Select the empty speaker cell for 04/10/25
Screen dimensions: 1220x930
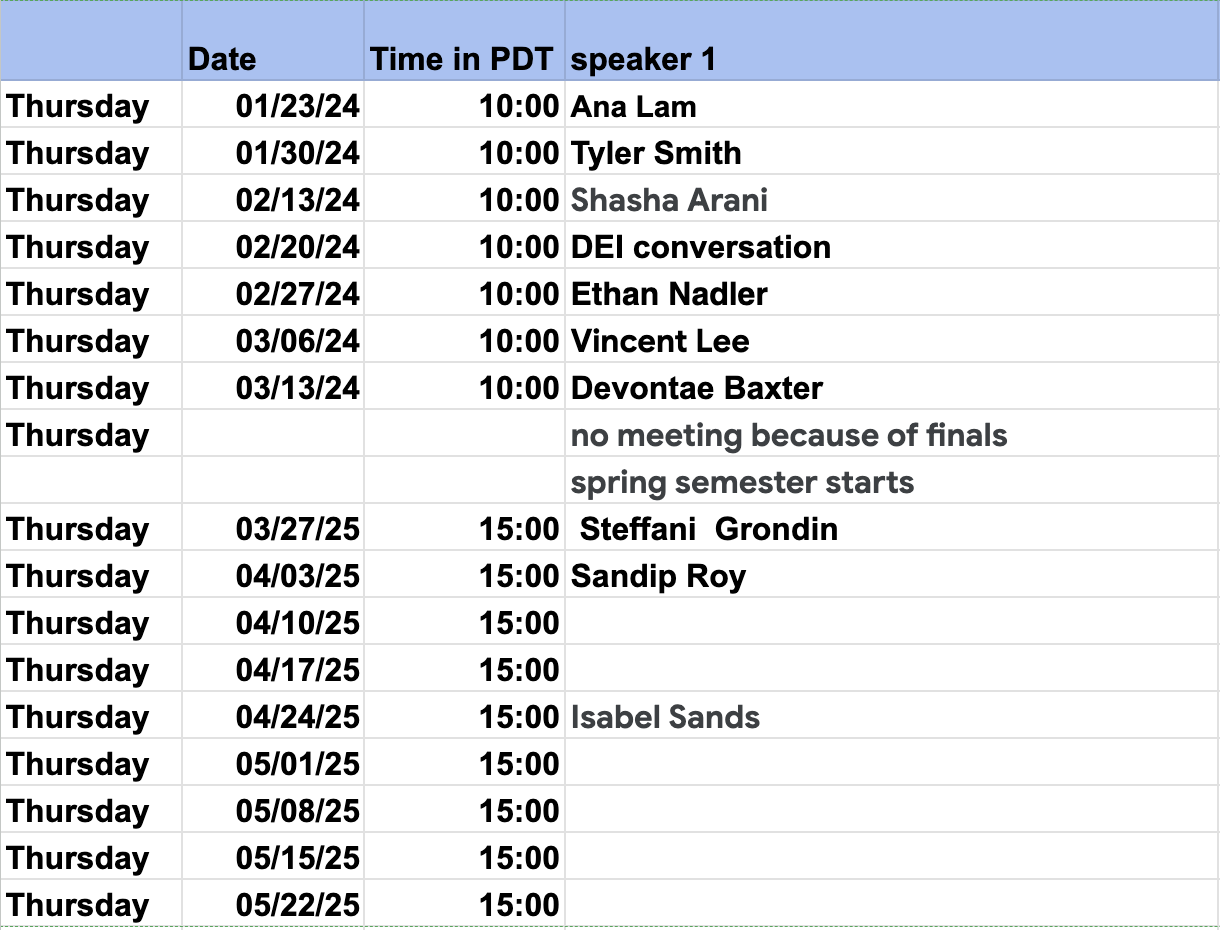890,623
